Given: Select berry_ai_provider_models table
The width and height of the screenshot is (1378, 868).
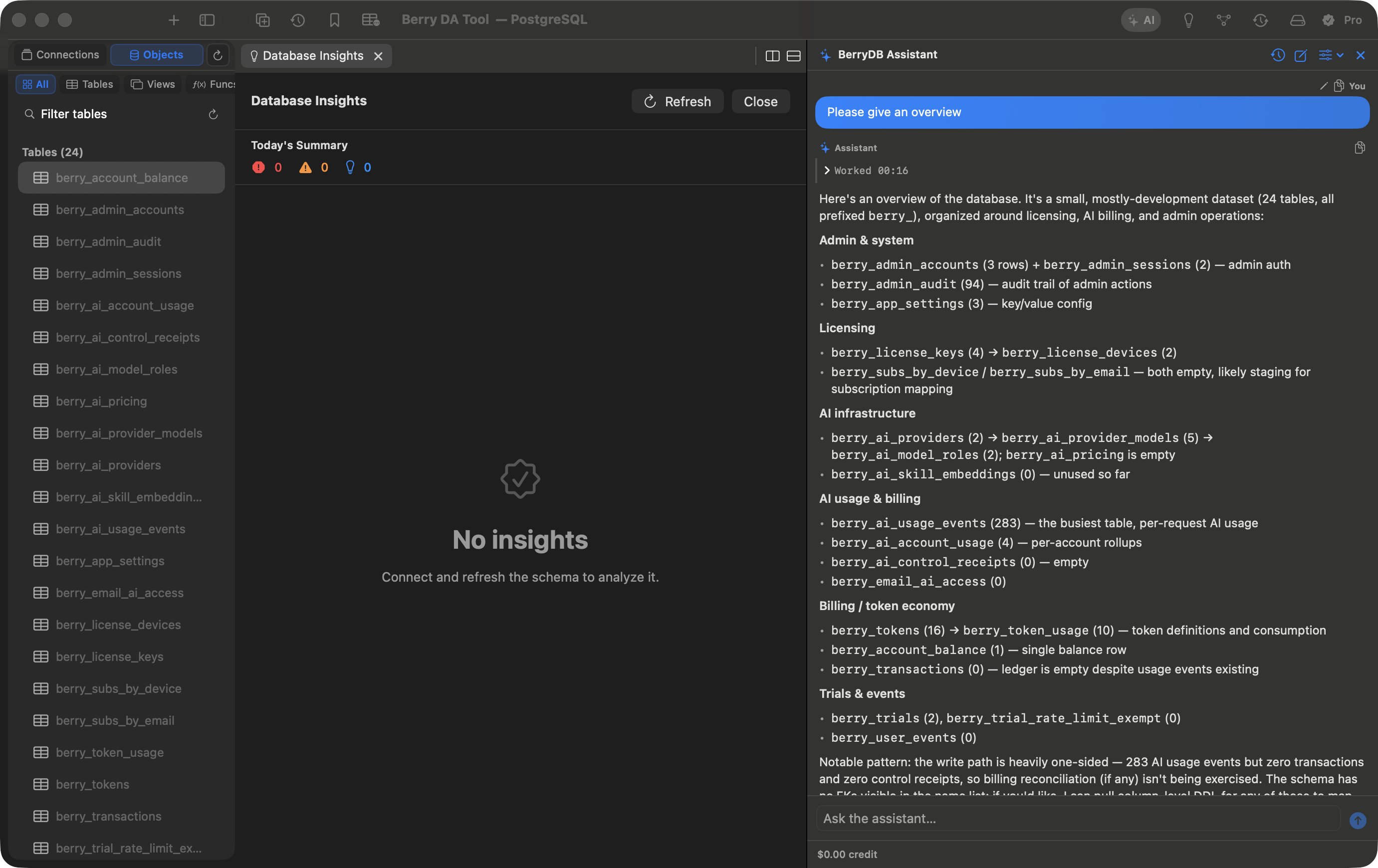Looking at the screenshot, I should click(121, 433).
